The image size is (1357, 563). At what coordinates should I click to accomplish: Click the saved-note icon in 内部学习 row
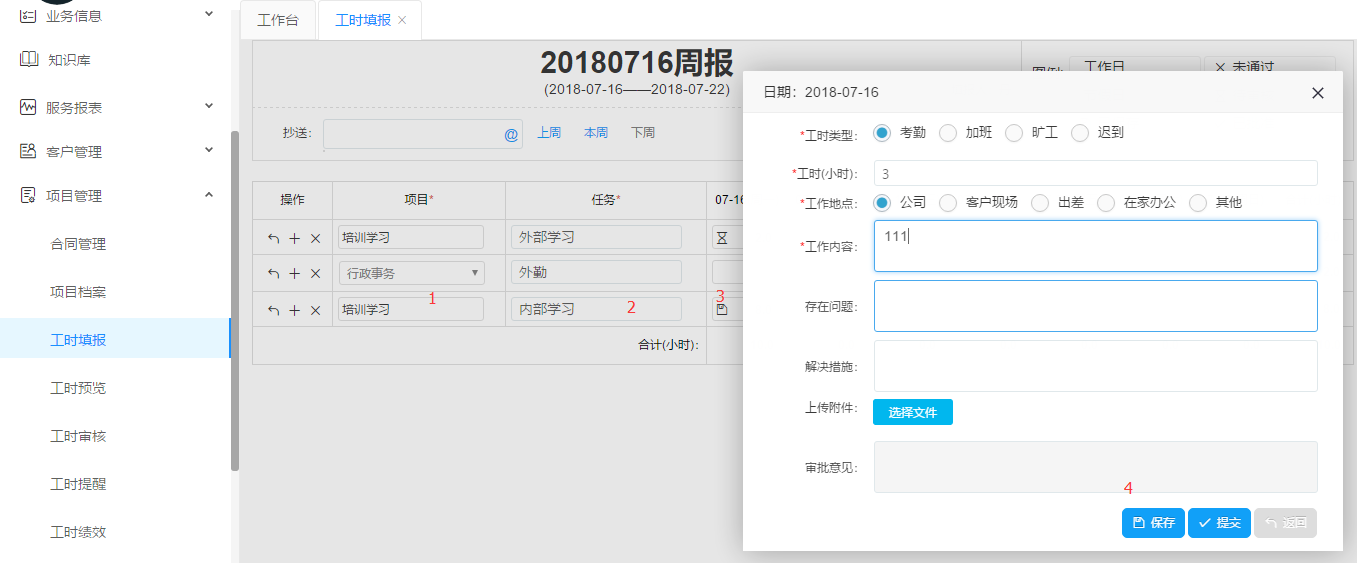coord(722,310)
